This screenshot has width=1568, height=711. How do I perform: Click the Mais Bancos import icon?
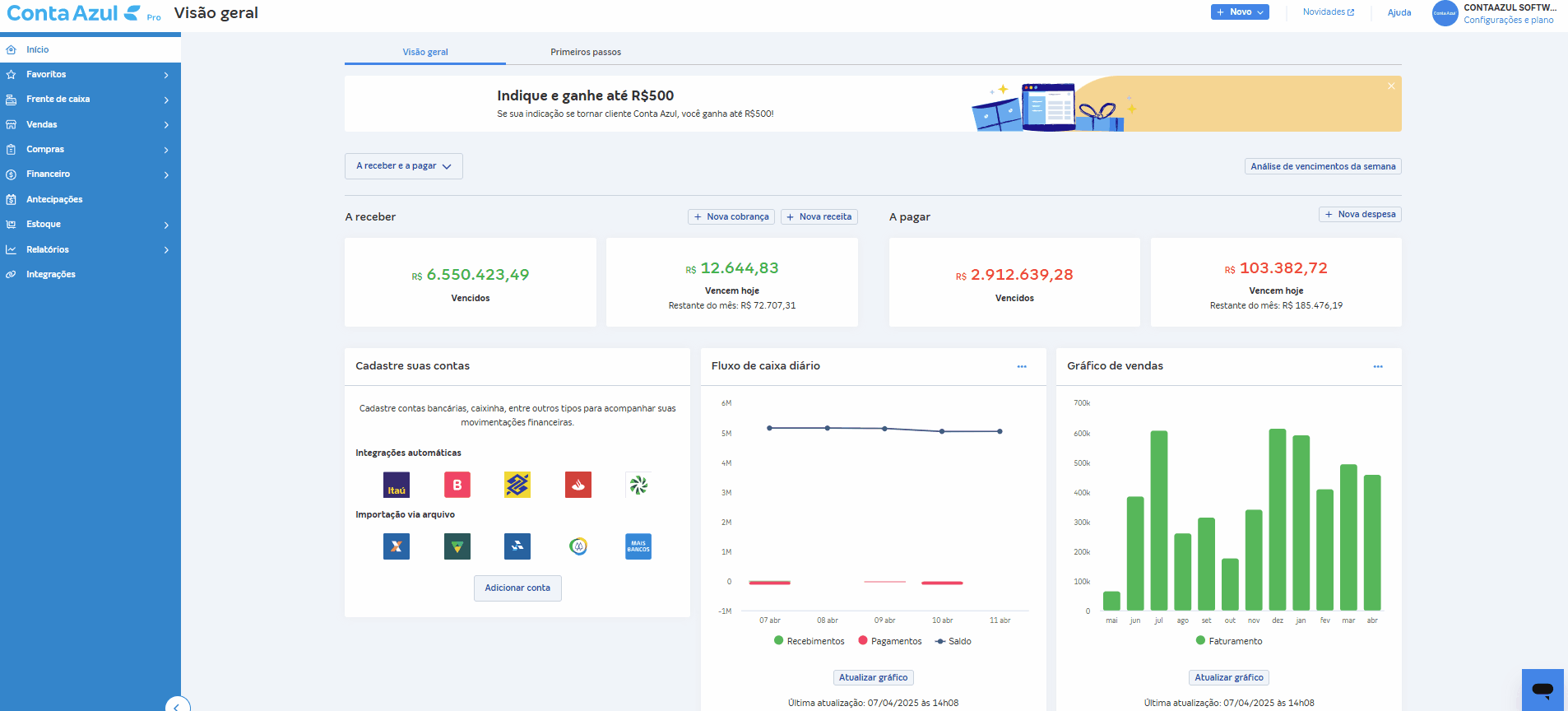click(638, 546)
